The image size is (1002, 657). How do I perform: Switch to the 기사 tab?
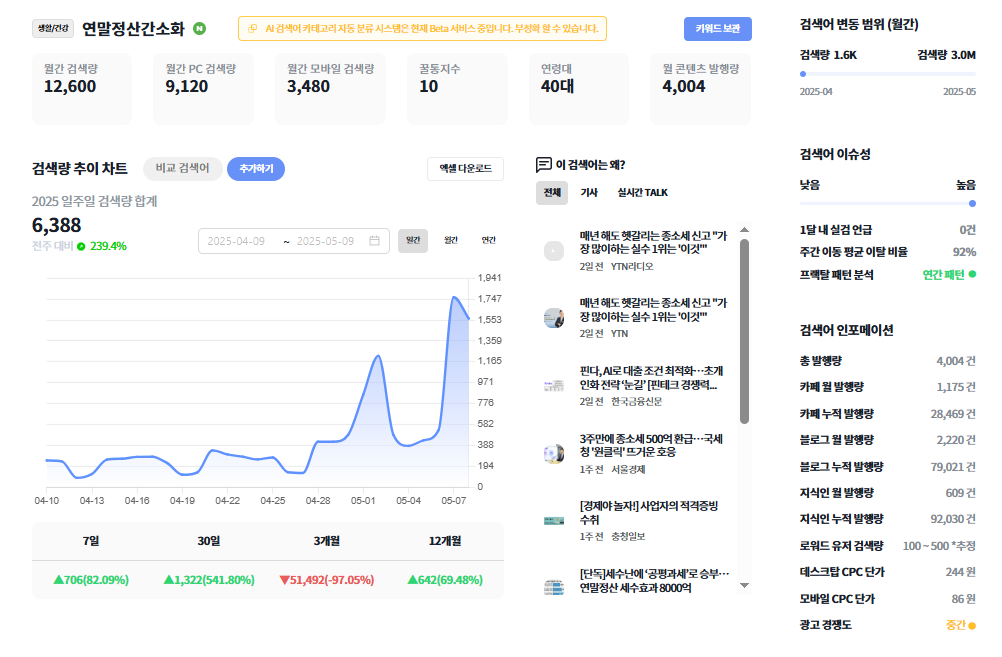coord(589,192)
